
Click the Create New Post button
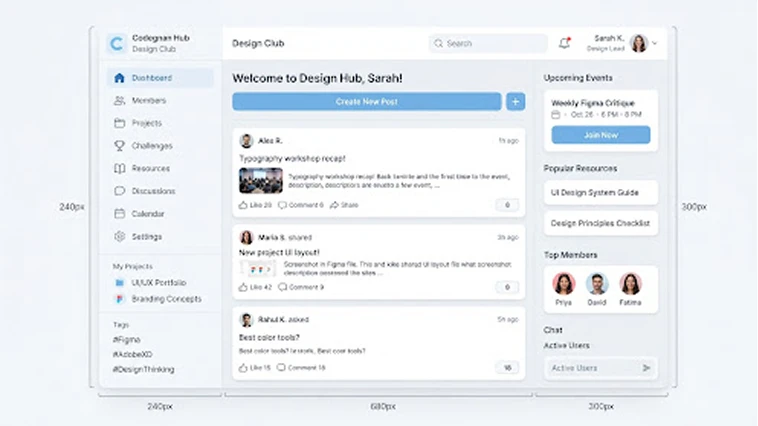tap(366, 102)
